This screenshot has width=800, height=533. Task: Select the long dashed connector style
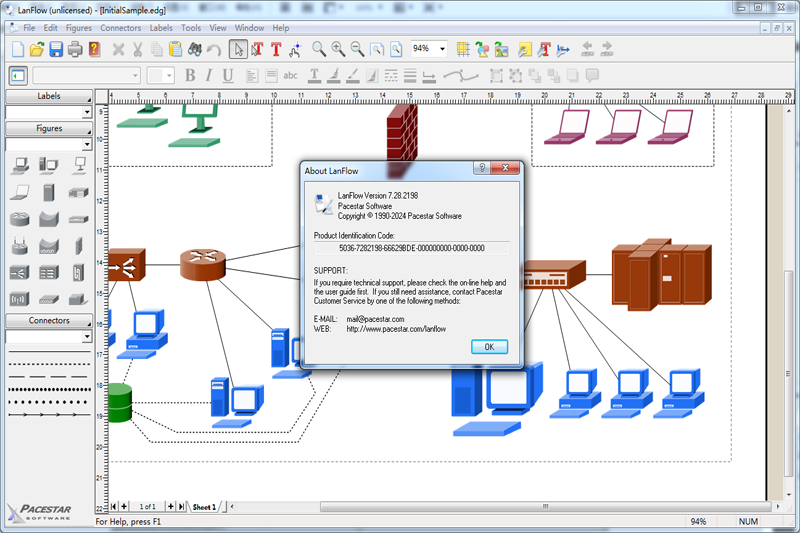click(49, 377)
